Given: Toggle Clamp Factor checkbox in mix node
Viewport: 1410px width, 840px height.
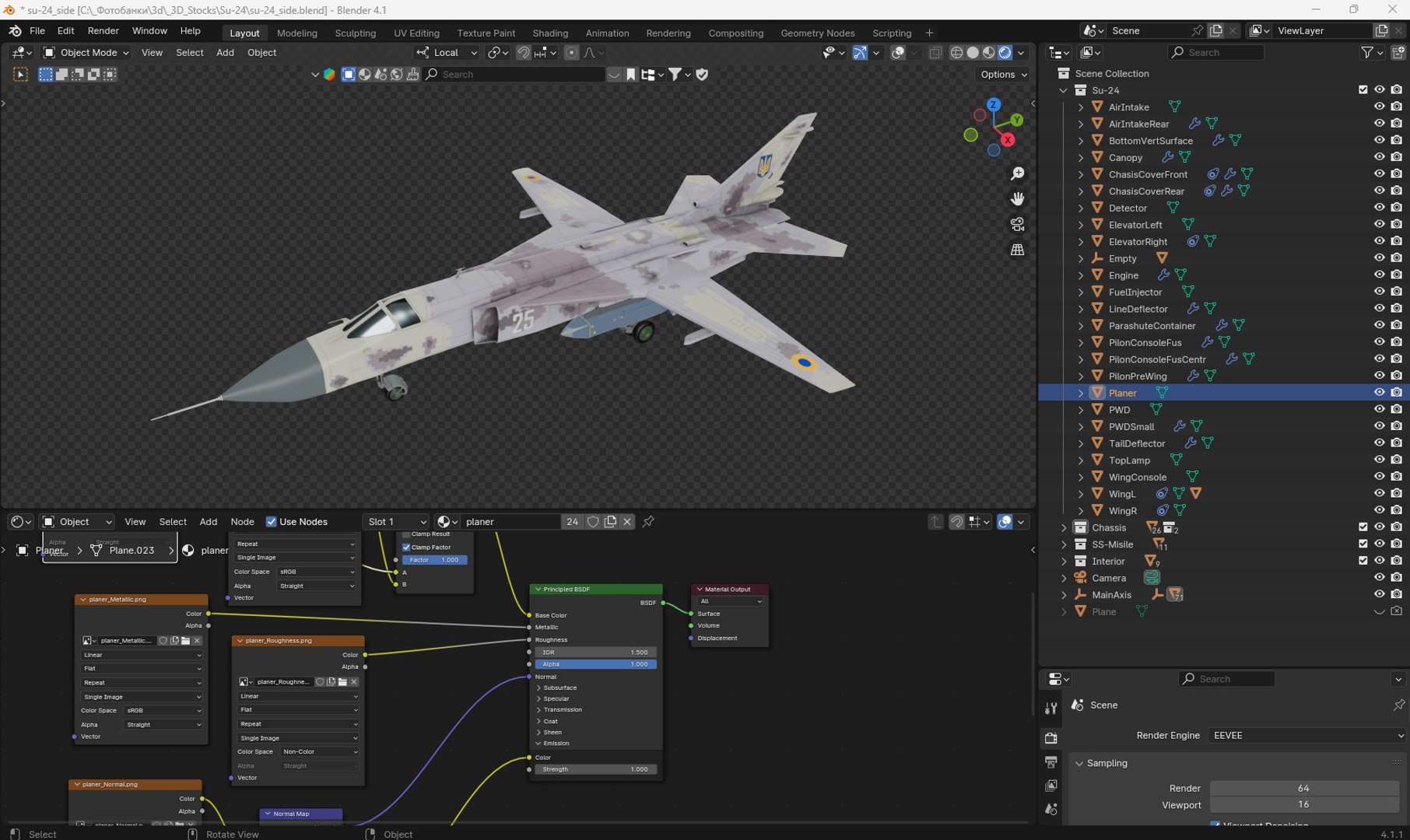Looking at the screenshot, I should tap(406, 548).
